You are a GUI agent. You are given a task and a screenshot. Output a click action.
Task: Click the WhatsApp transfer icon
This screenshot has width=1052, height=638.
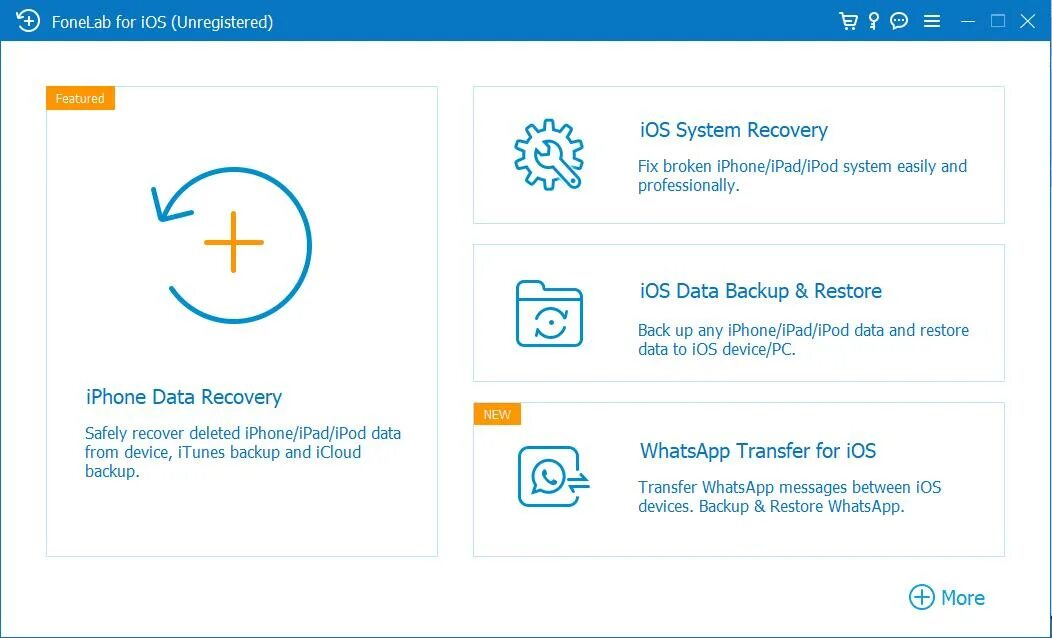[554, 476]
